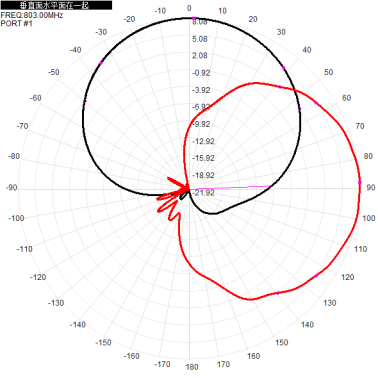Click the -100 degree angle label
The width and height of the screenshot is (378, 378).
16,218
